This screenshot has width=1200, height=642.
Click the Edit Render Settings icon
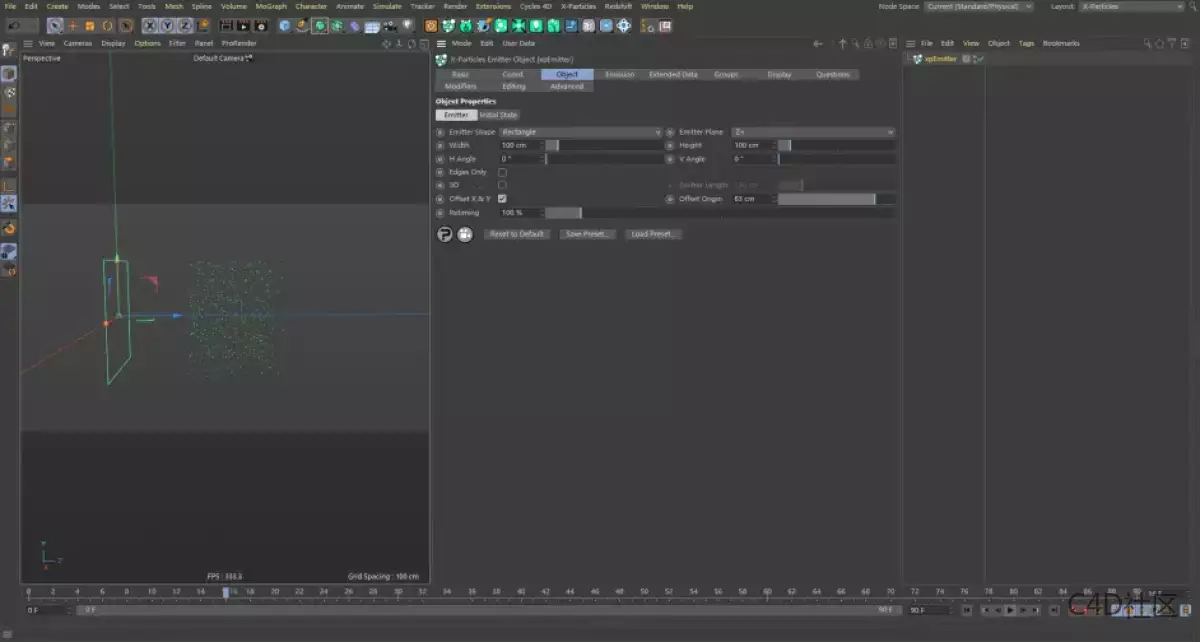(260, 26)
